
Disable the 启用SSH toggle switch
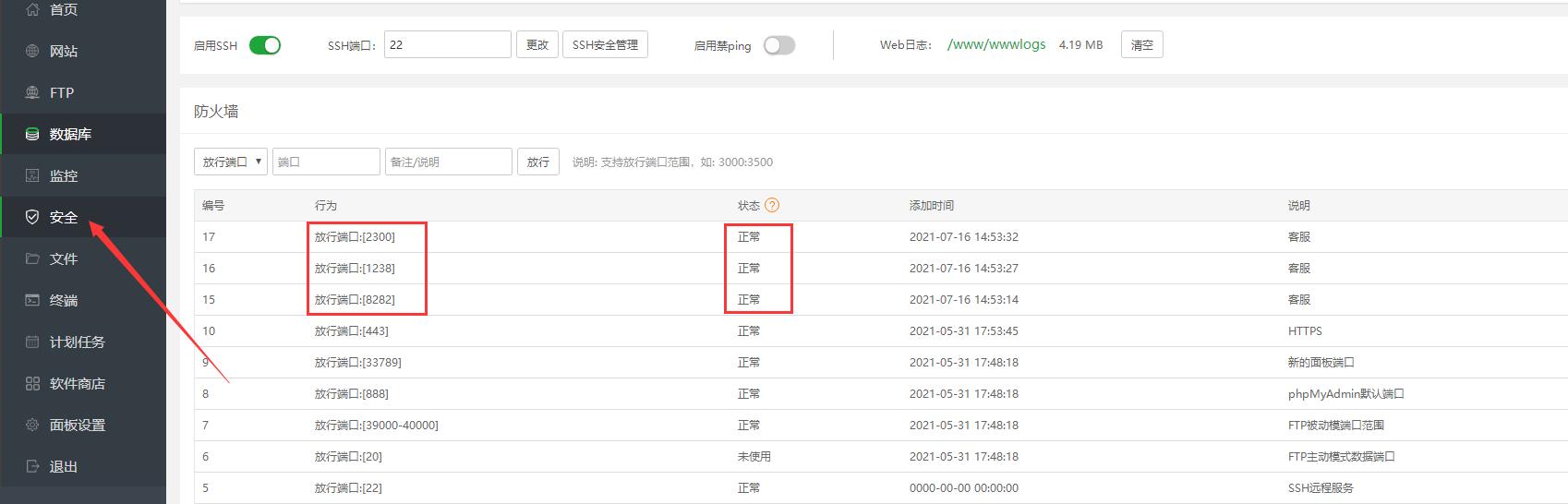(265, 45)
